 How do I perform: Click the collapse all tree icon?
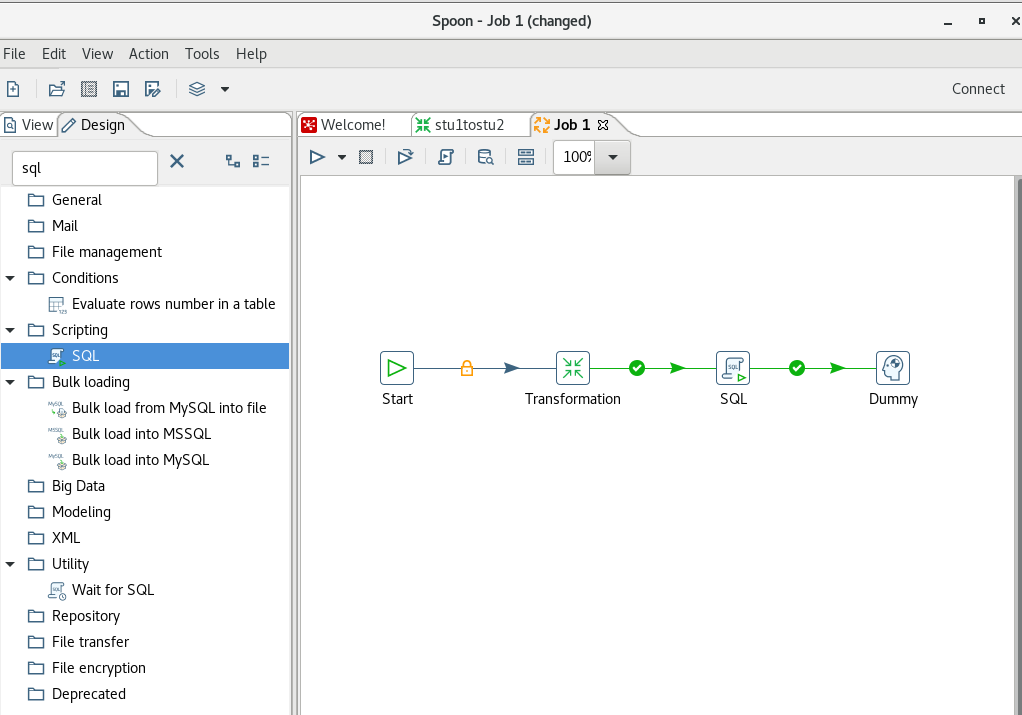pyautogui.click(x=261, y=161)
